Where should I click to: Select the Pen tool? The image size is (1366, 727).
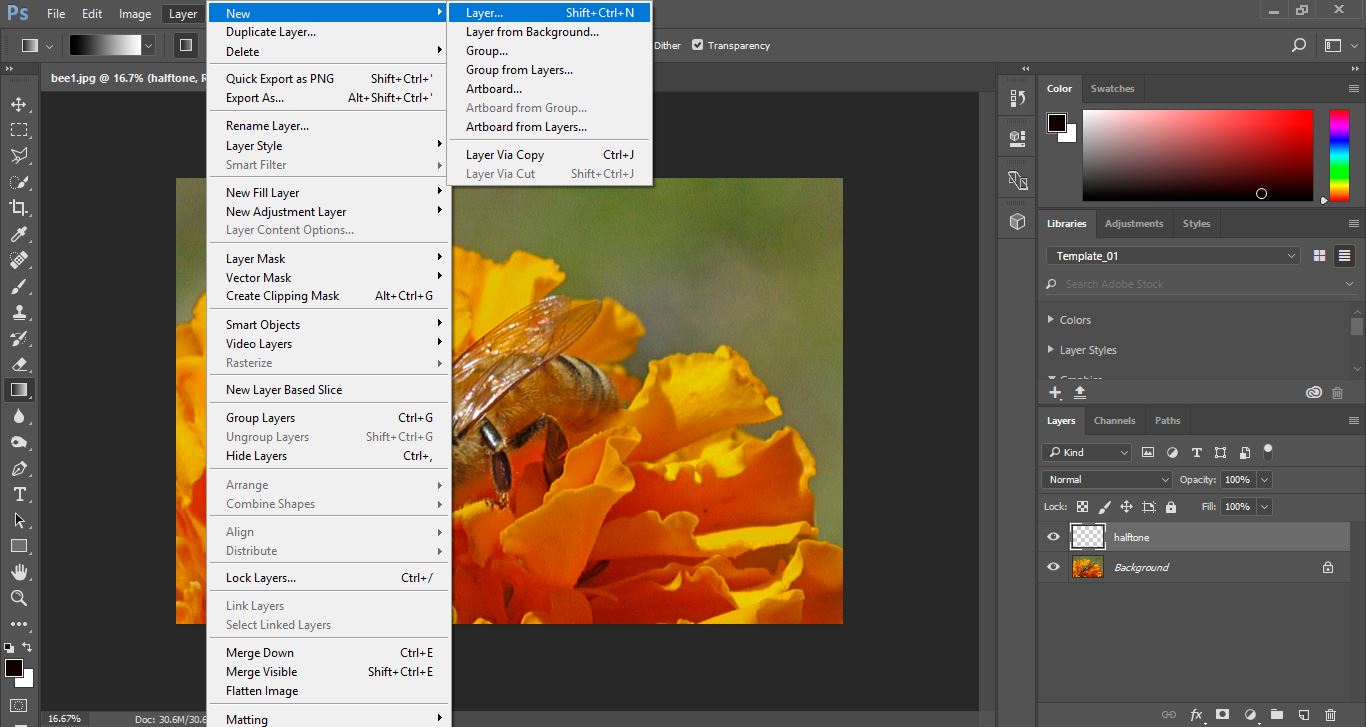pyautogui.click(x=19, y=468)
